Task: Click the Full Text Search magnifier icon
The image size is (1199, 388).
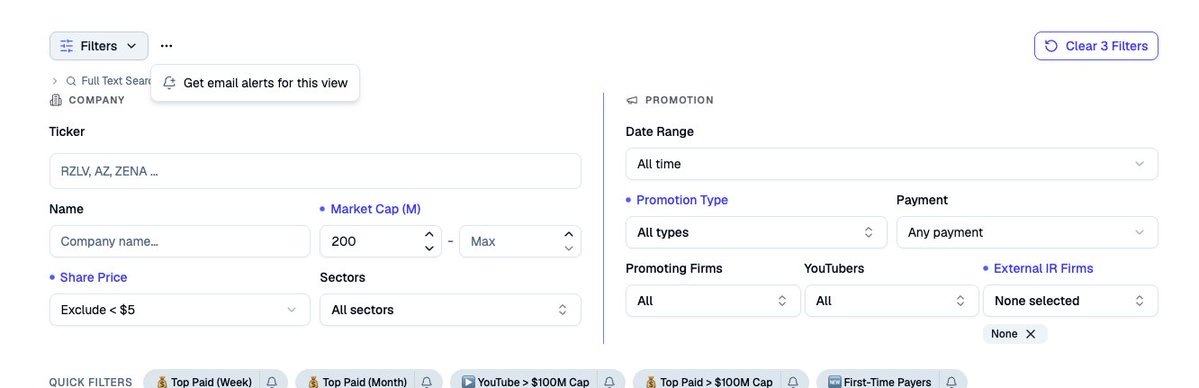Action: [x=71, y=80]
